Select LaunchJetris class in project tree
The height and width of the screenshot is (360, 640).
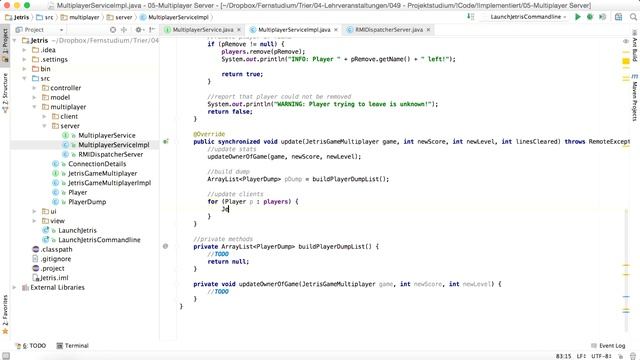click(77, 230)
